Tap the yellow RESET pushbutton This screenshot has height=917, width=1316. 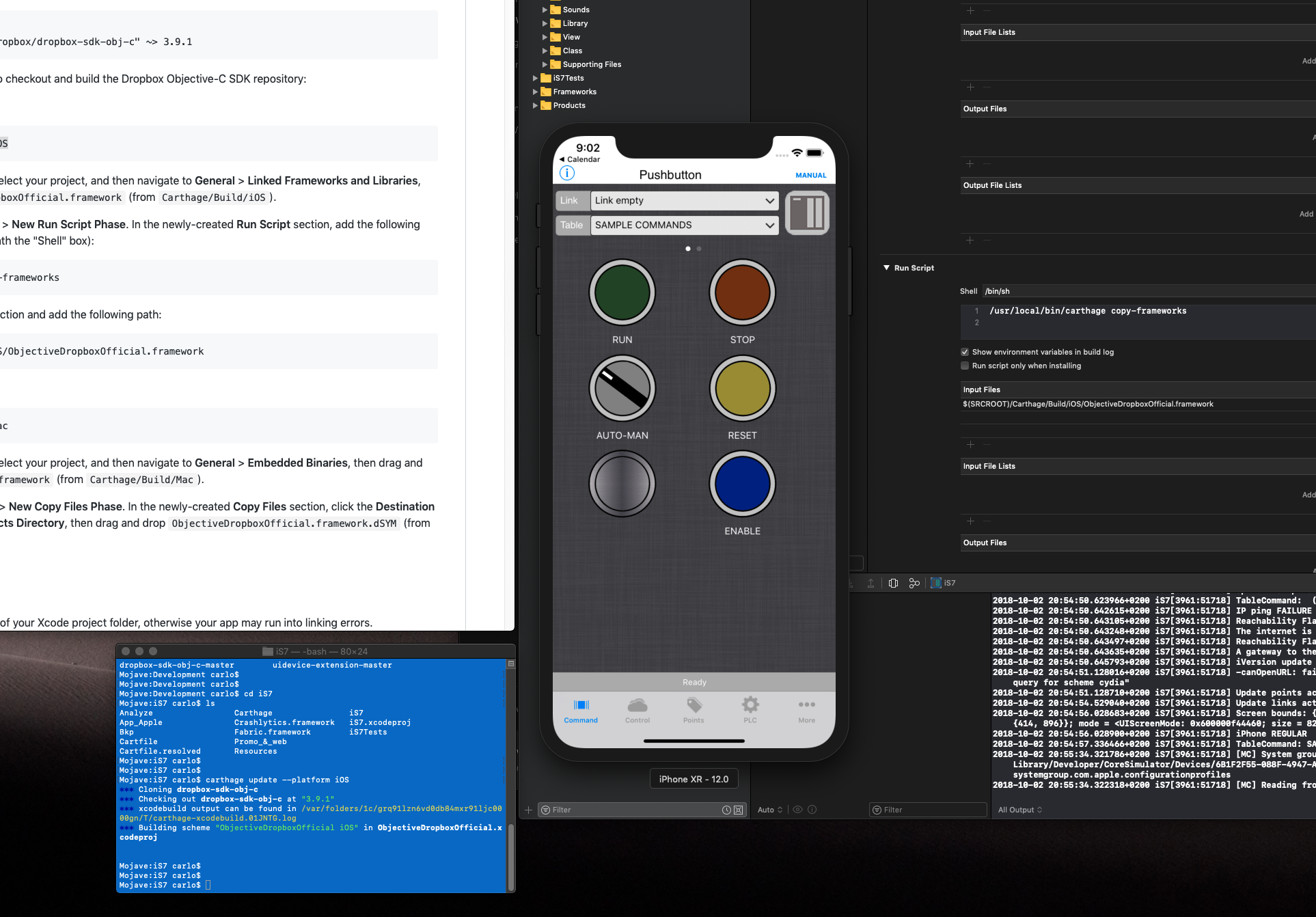(743, 388)
